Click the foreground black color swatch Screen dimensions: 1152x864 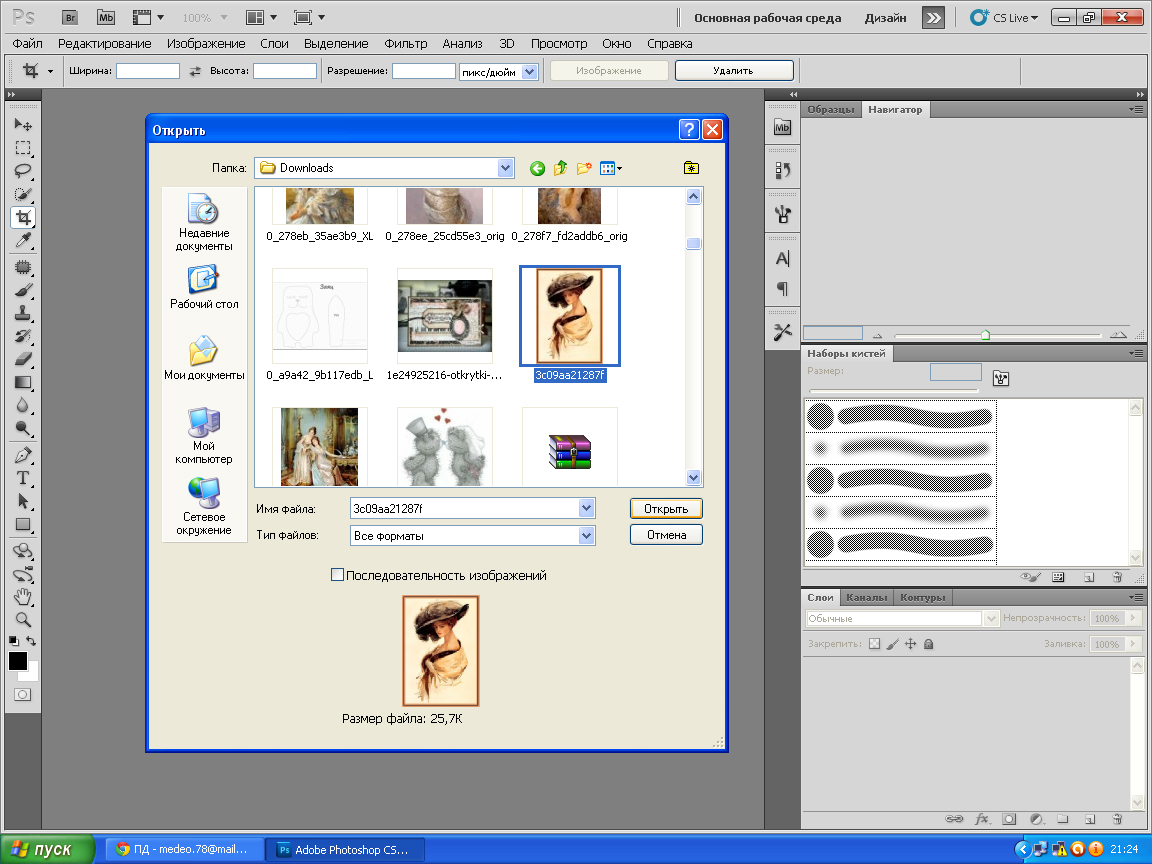point(18,661)
